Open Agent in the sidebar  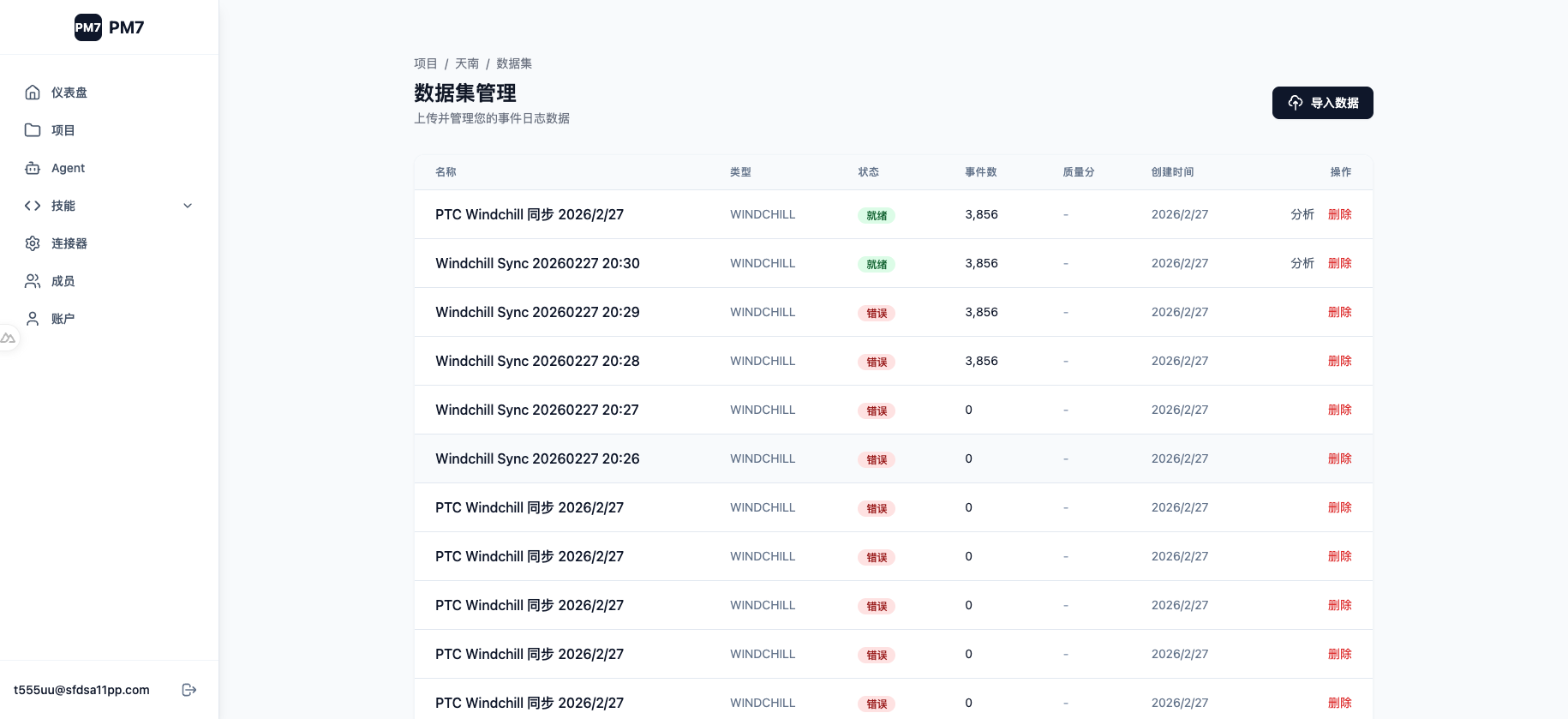coord(110,168)
